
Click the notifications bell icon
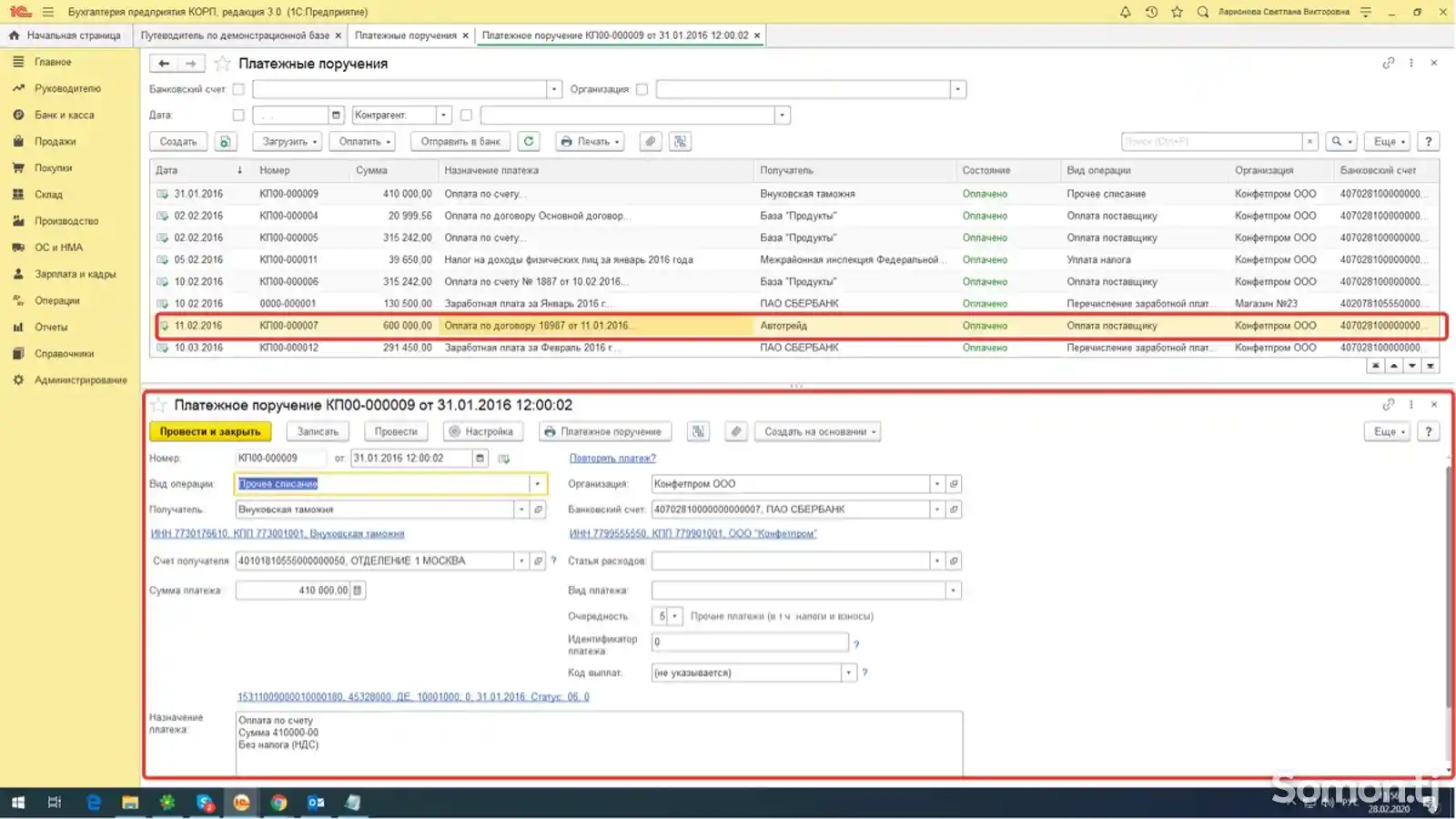pyautogui.click(x=1125, y=12)
